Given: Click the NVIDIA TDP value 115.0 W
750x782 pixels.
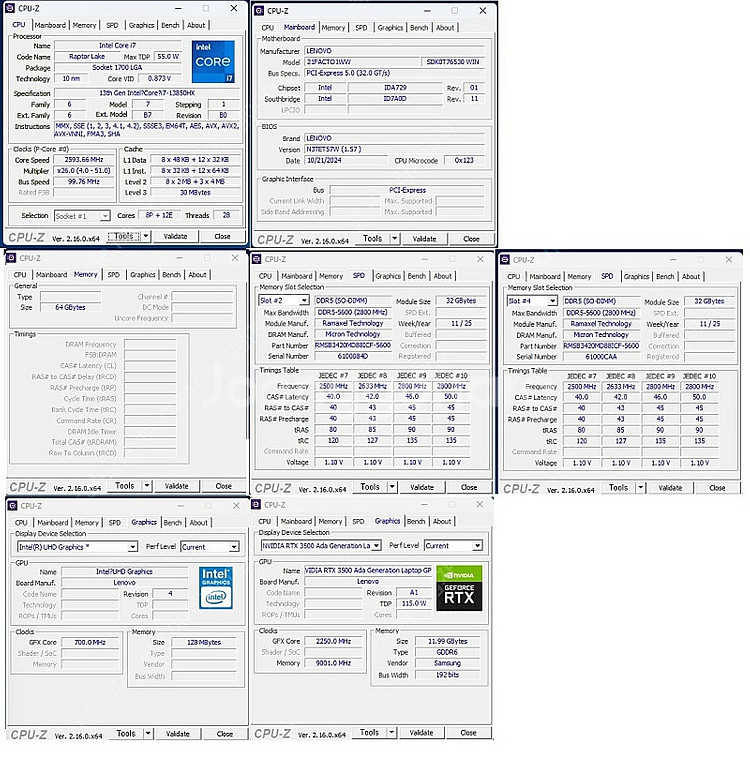Looking at the screenshot, I should [414, 603].
